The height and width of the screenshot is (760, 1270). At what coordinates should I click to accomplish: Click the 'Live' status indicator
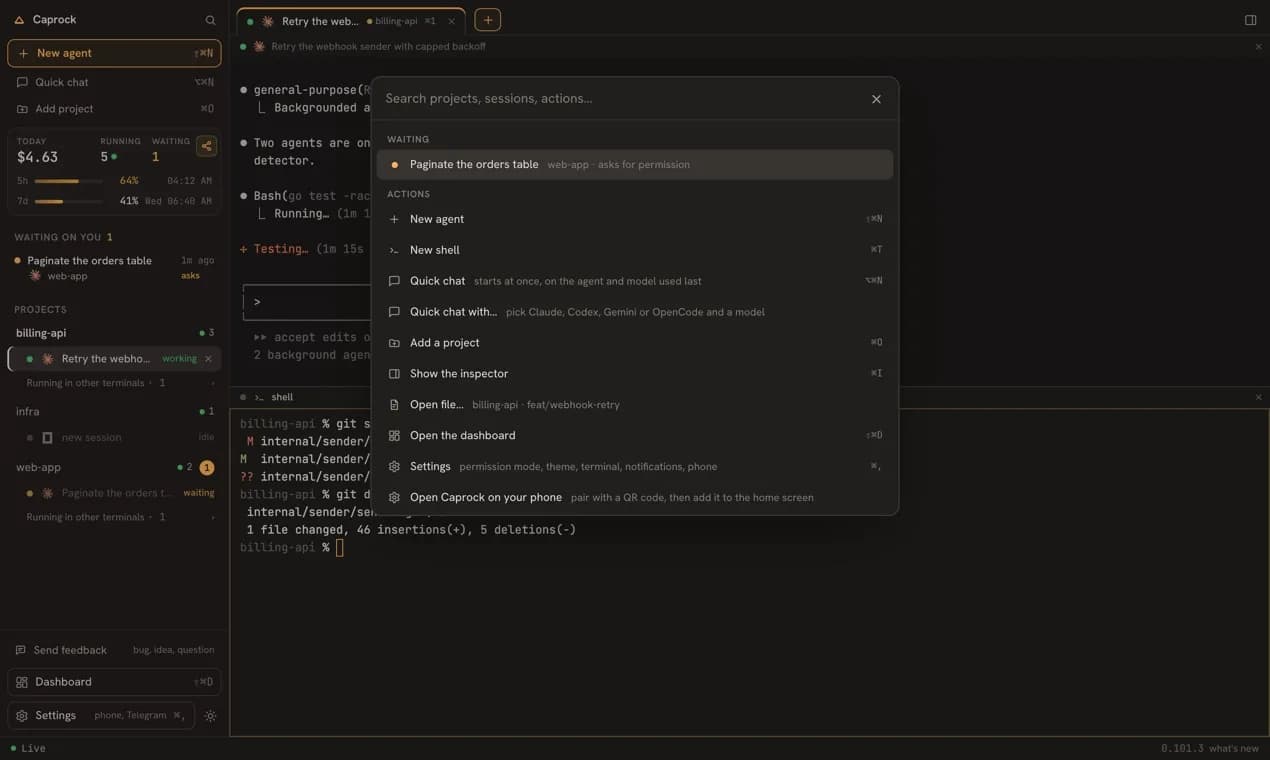click(28, 749)
